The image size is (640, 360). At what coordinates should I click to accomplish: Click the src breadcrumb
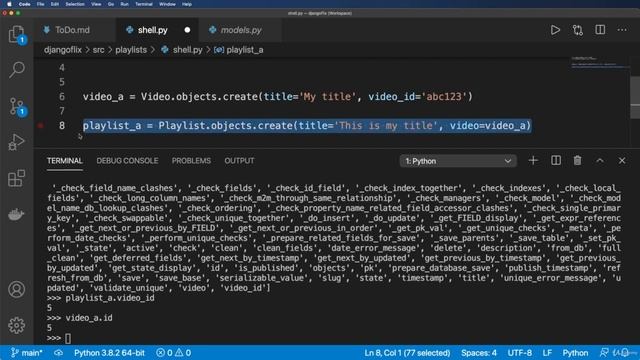[98, 50]
